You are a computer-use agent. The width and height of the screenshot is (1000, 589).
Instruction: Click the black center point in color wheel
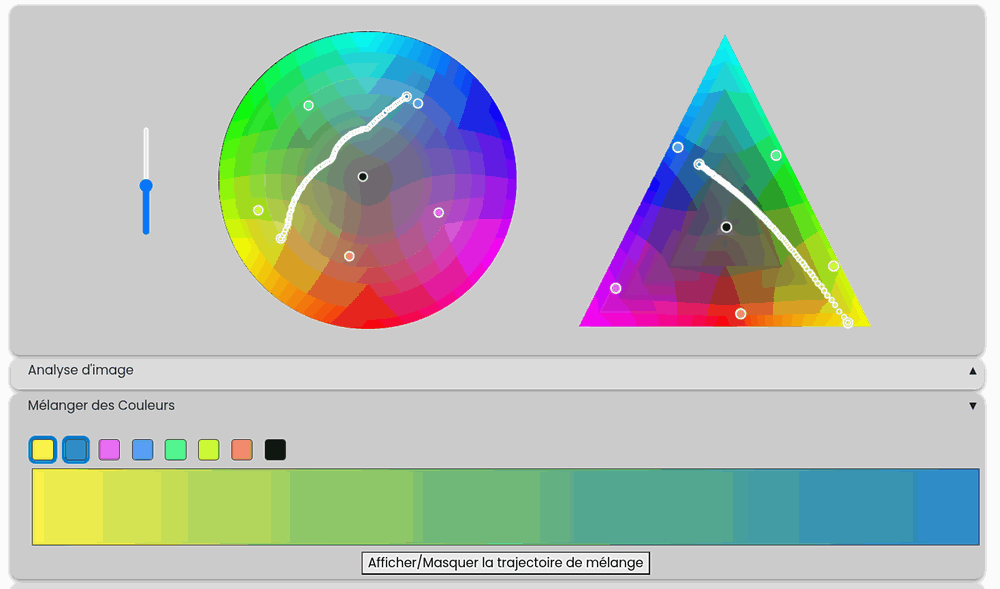click(x=363, y=177)
